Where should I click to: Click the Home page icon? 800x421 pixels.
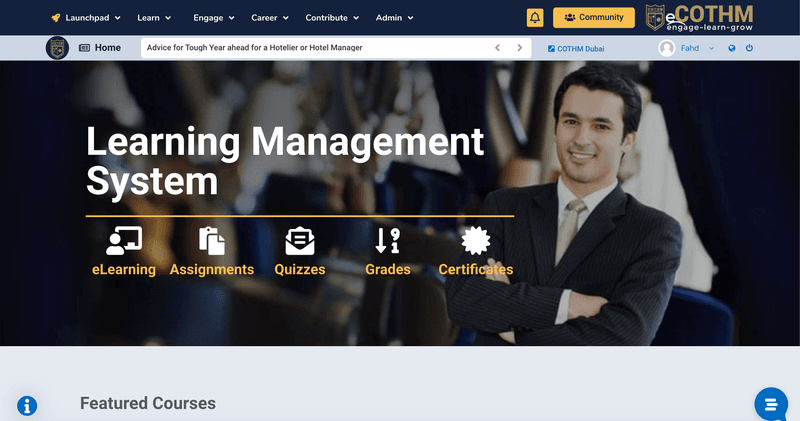pyautogui.click(x=84, y=48)
